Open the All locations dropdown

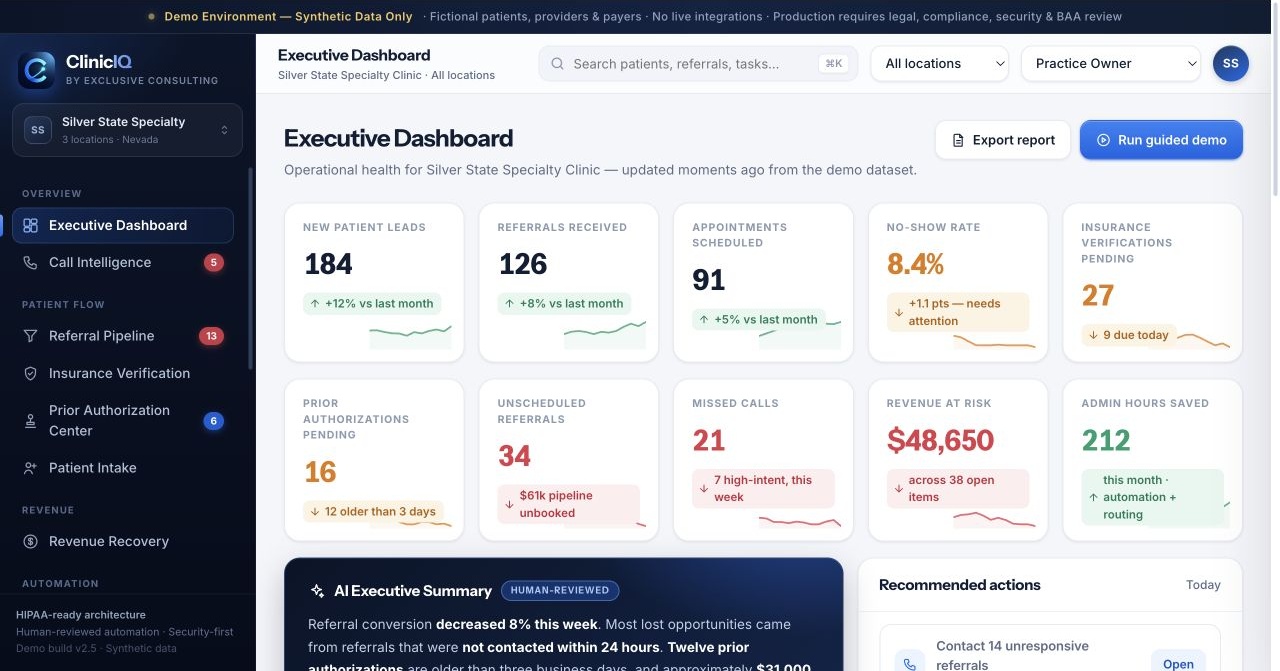940,63
